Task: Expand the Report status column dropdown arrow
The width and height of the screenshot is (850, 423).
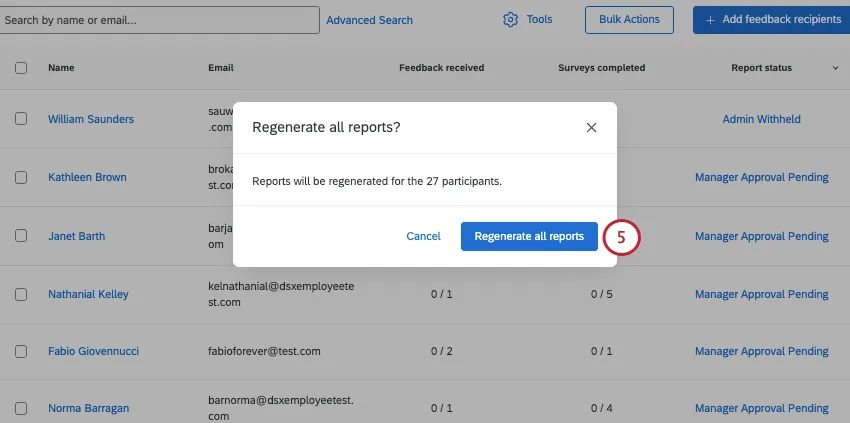Action: click(x=835, y=68)
